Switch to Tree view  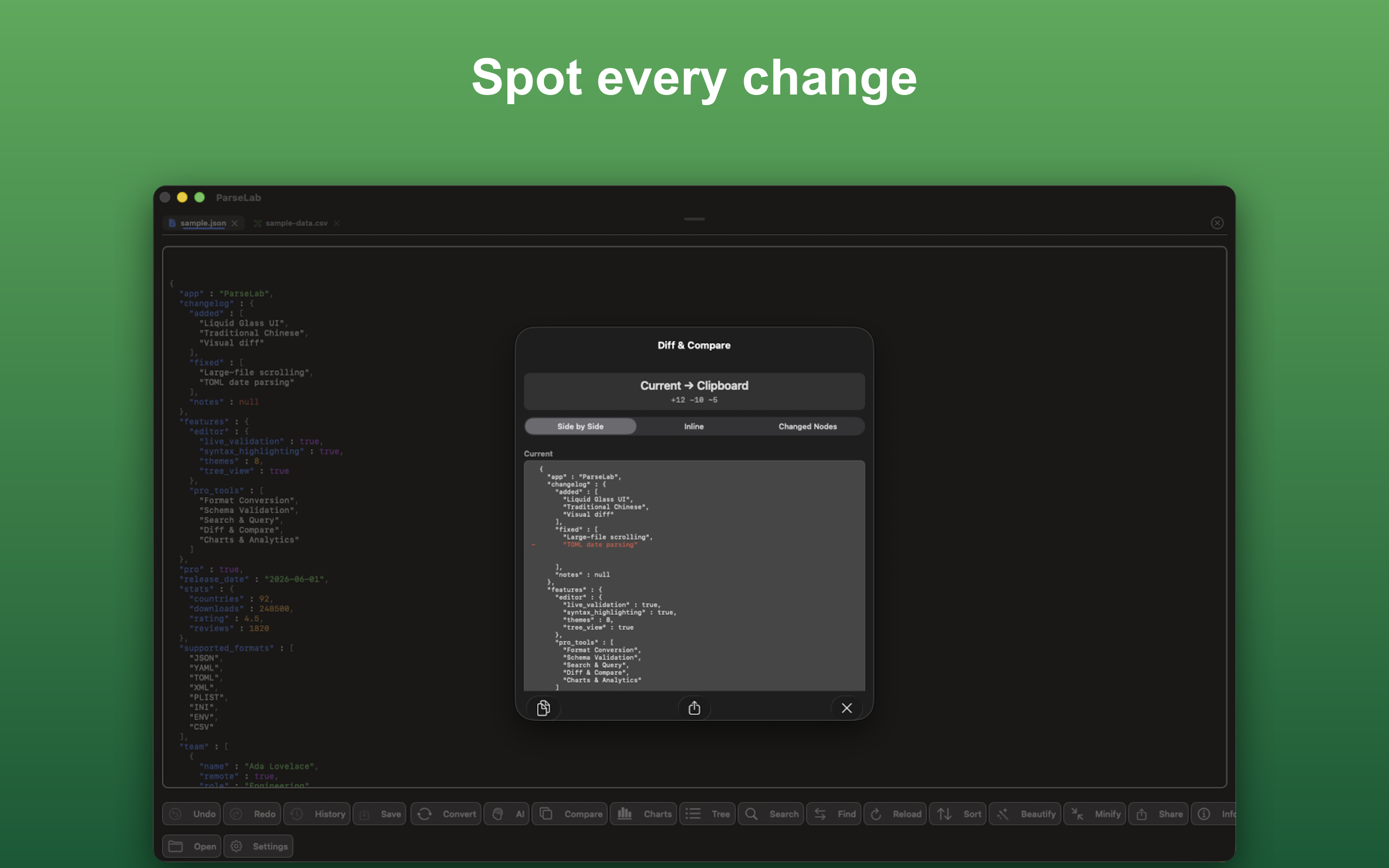point(708,814)
